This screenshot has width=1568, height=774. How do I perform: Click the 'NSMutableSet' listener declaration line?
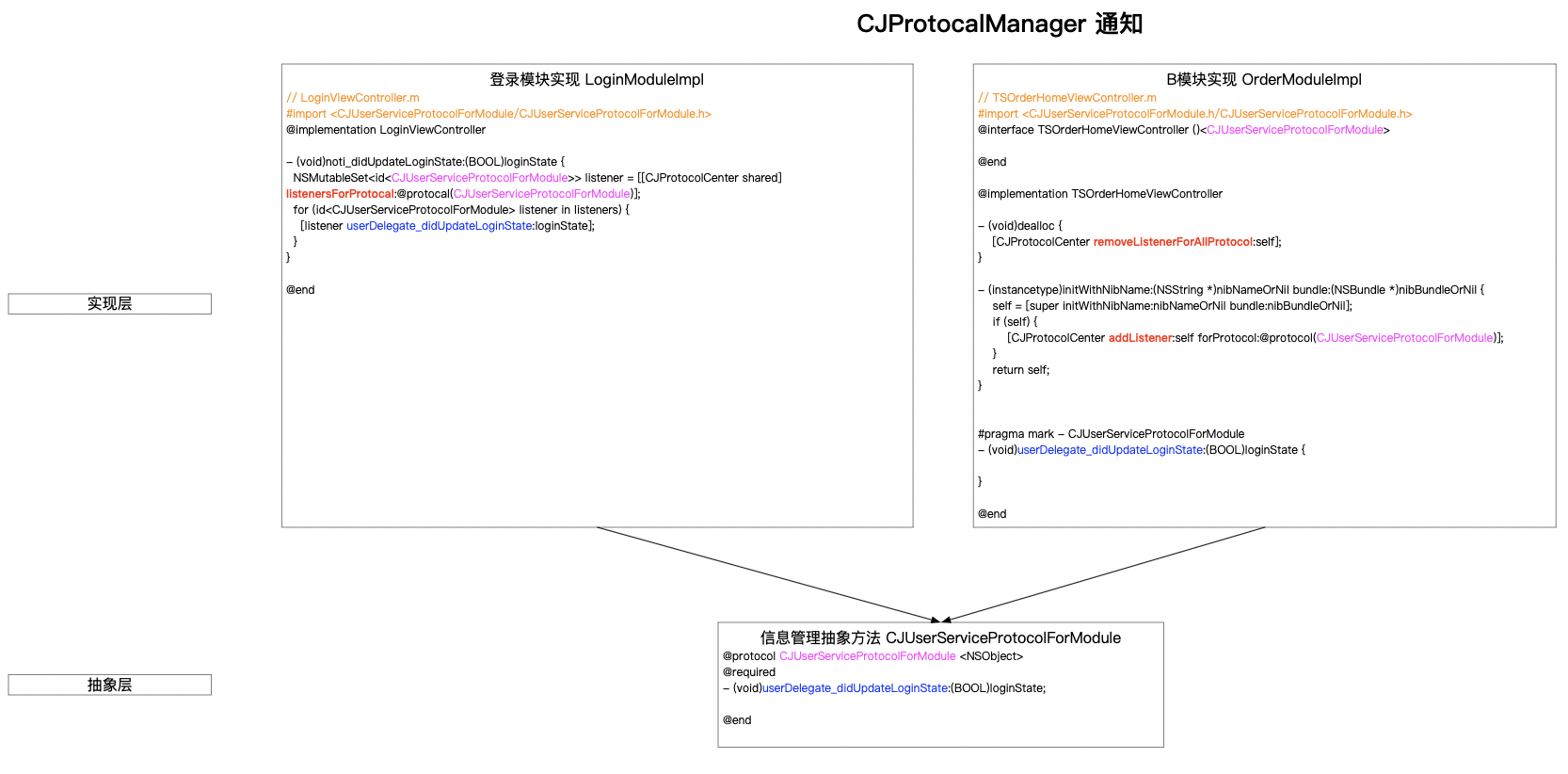coord(537,178)
